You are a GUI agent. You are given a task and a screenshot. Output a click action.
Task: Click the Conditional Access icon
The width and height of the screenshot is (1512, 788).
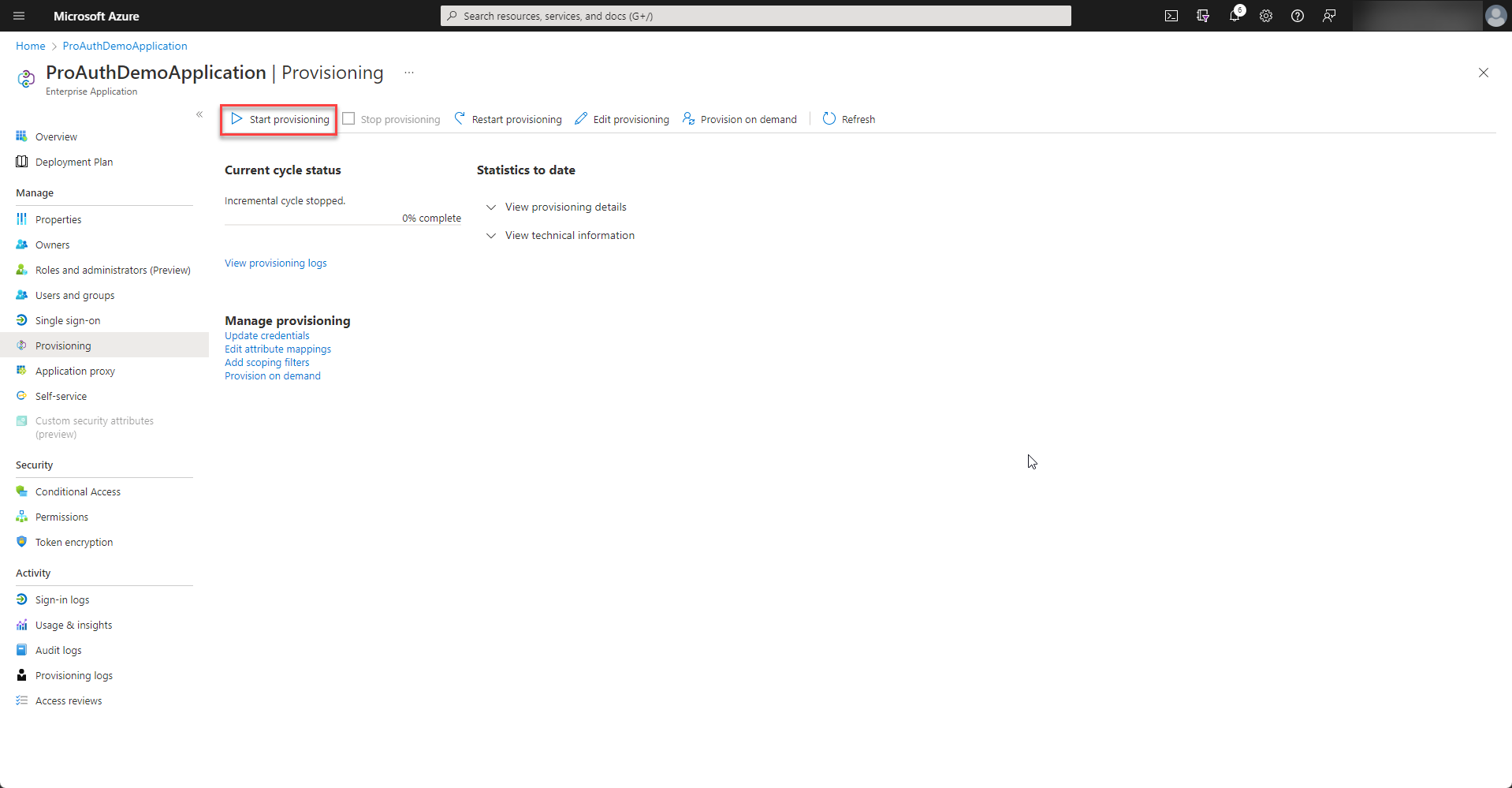point(22,491)
